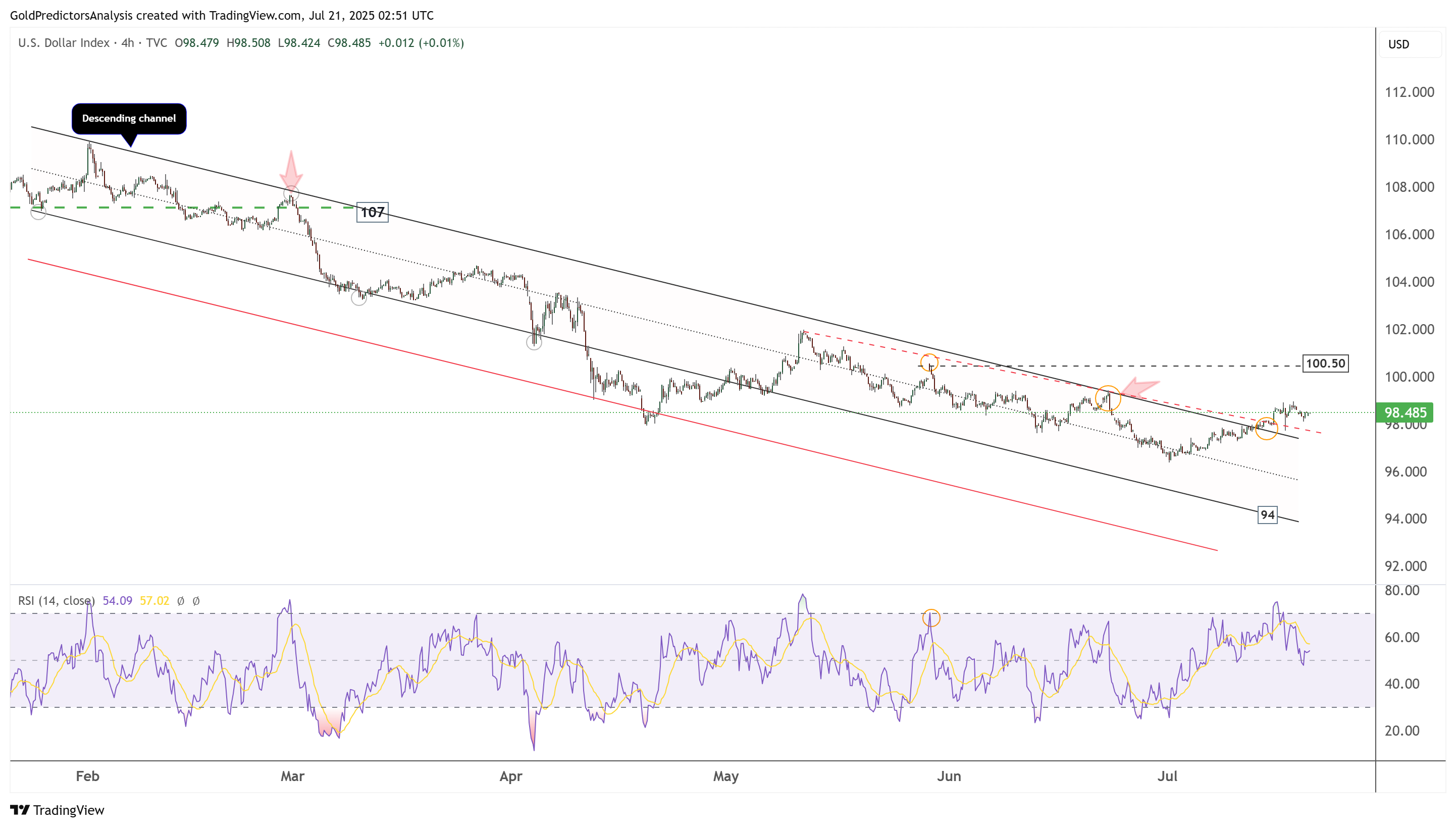The height and width of the screenshot is (828, 1456).
Task: Click the RSI axis 80.00 label
Action: [x=1402, y=590]
